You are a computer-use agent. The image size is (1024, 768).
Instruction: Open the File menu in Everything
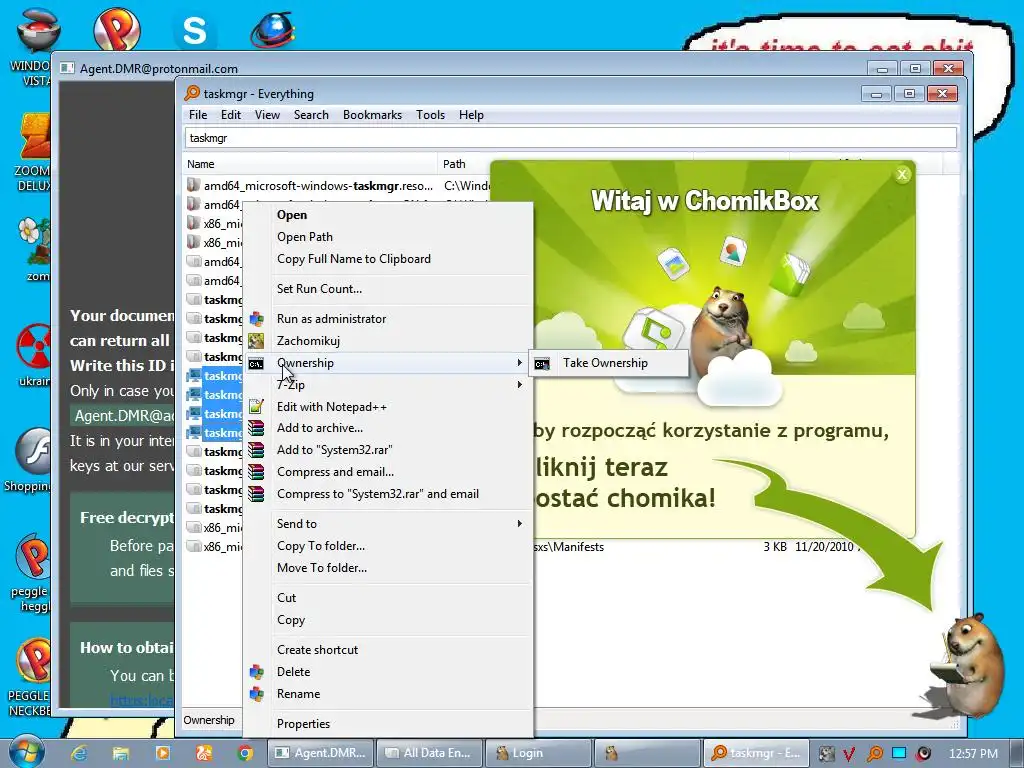[198, 115]
